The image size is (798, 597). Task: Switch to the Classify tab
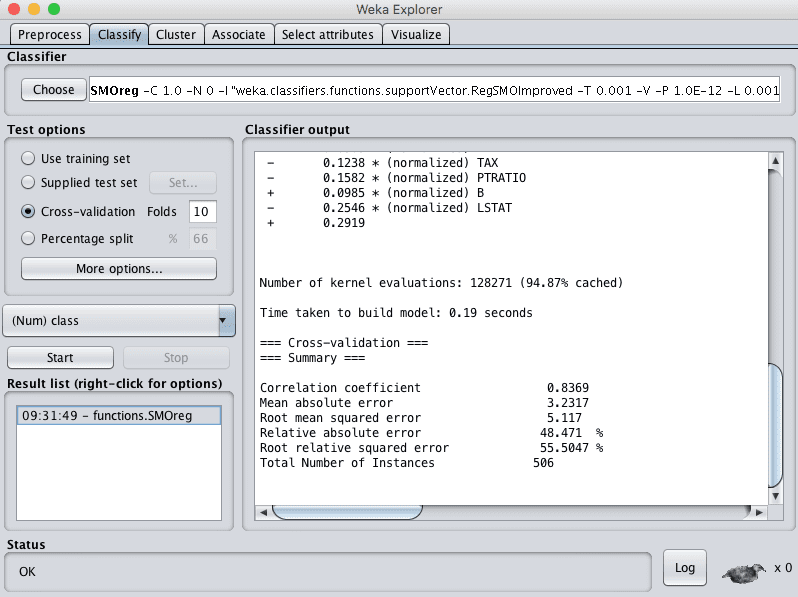pos(119,35)
